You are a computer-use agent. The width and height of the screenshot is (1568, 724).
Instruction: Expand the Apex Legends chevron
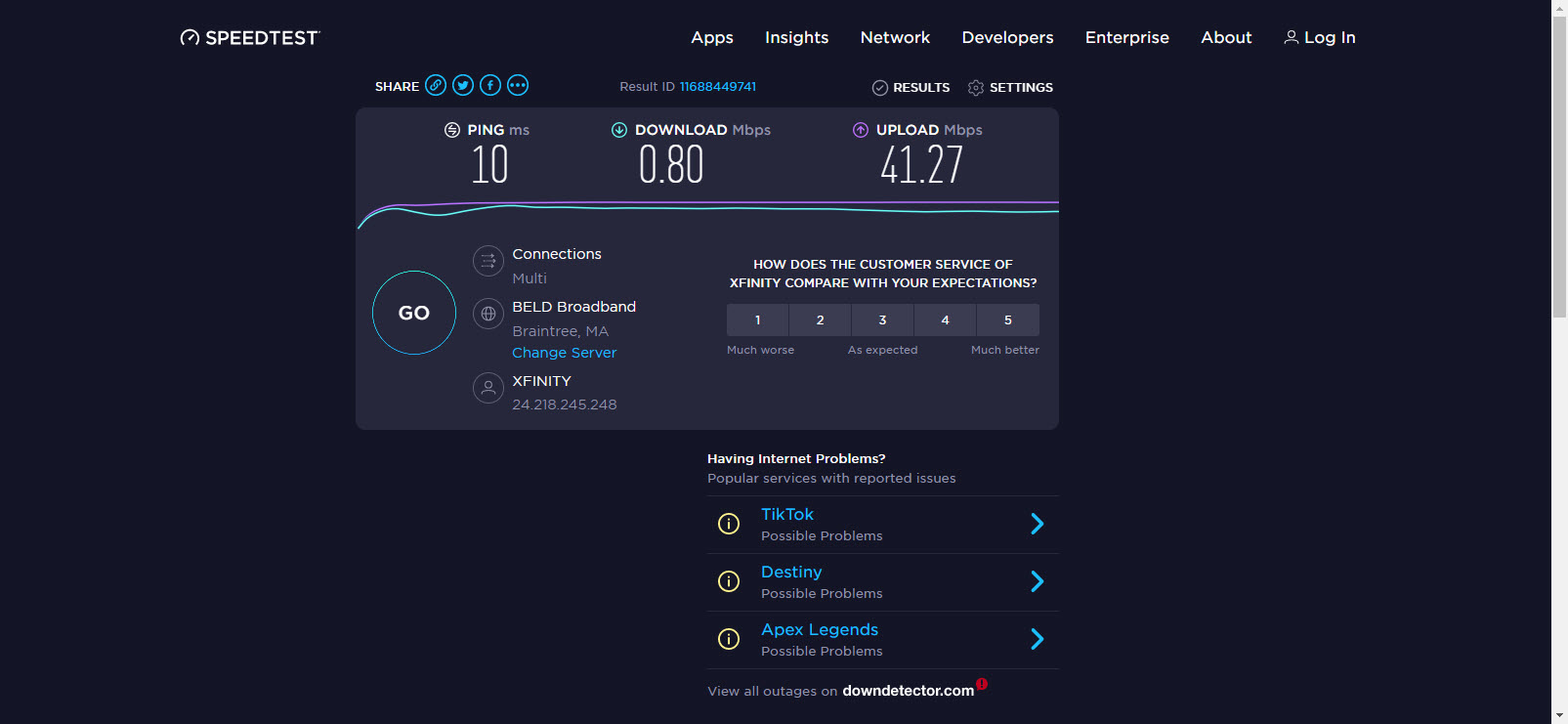point(1037,640)
